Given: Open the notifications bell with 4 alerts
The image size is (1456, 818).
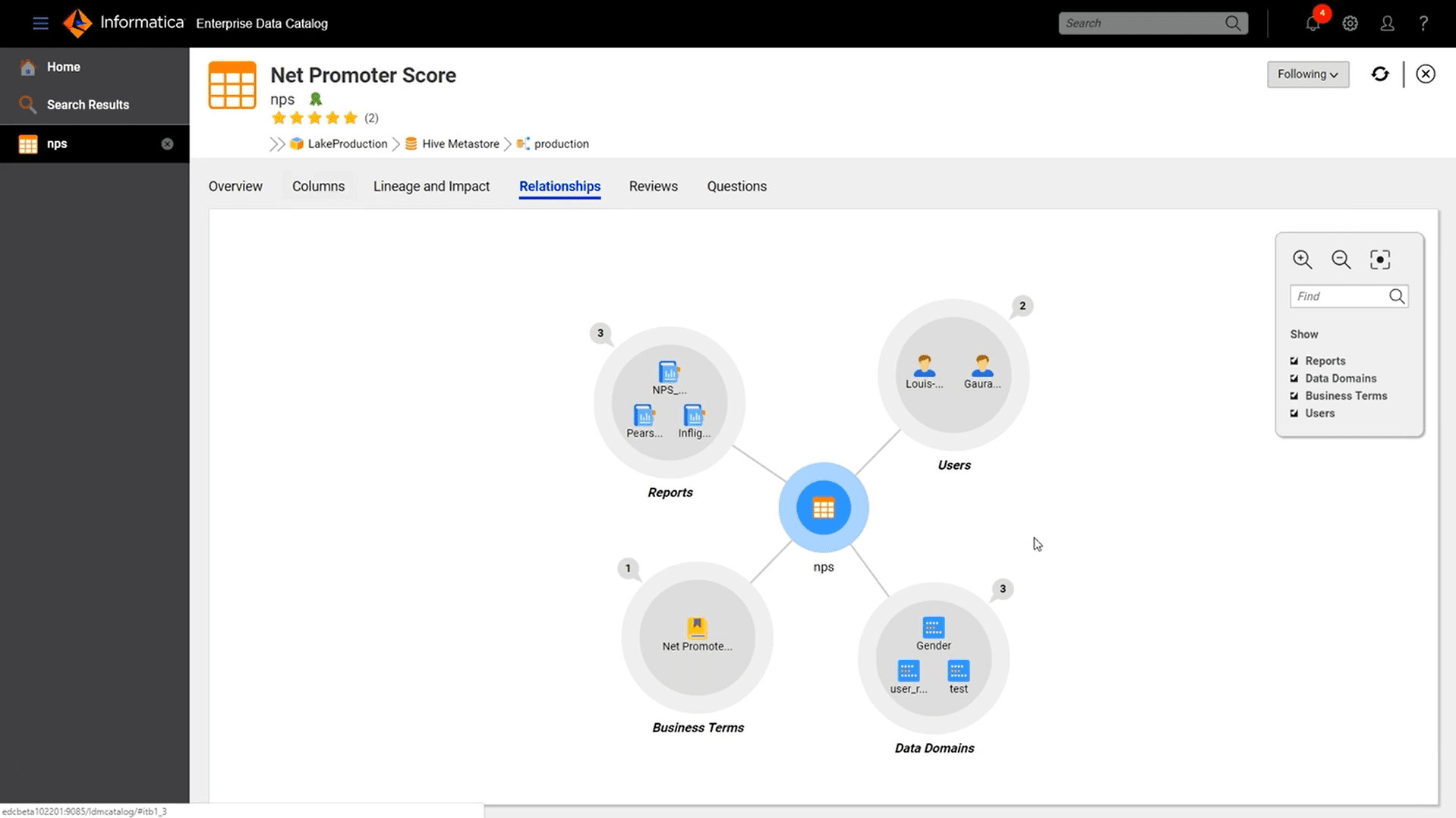Looking at the screenshot, I should pos(1312,23).
